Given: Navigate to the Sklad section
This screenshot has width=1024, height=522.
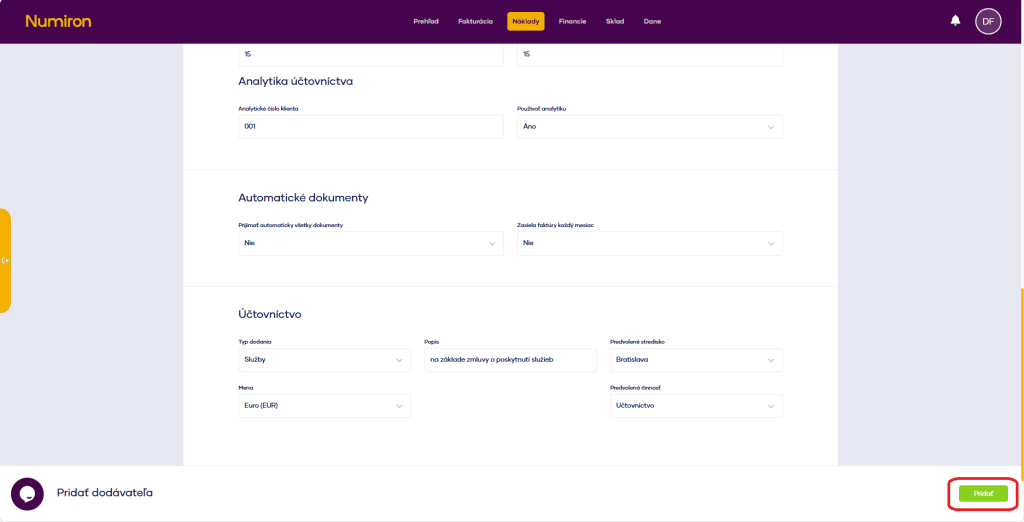Looking at the screenshot, I should point(615,21).
